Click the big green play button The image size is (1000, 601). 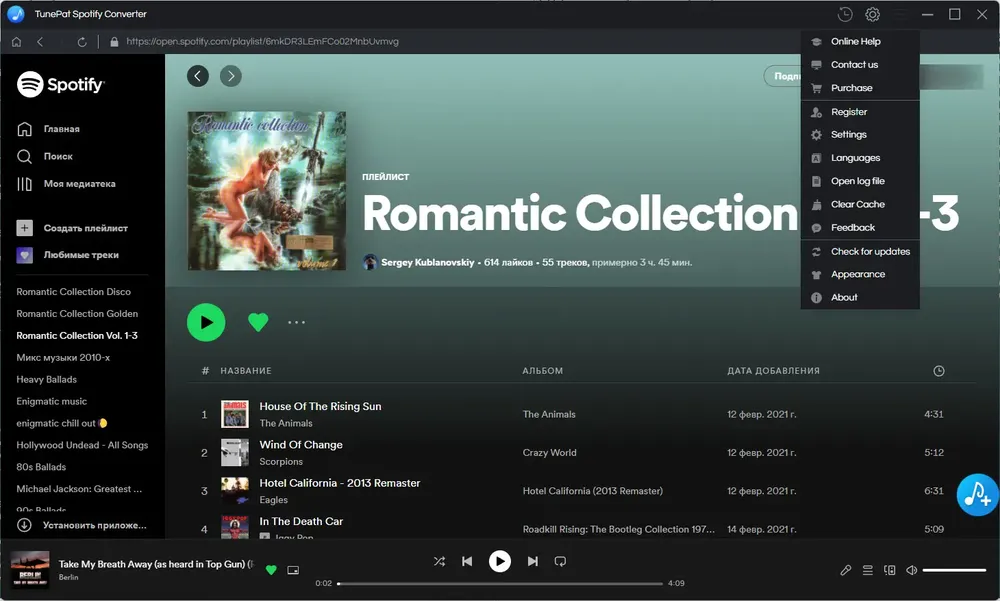[206, 322]
